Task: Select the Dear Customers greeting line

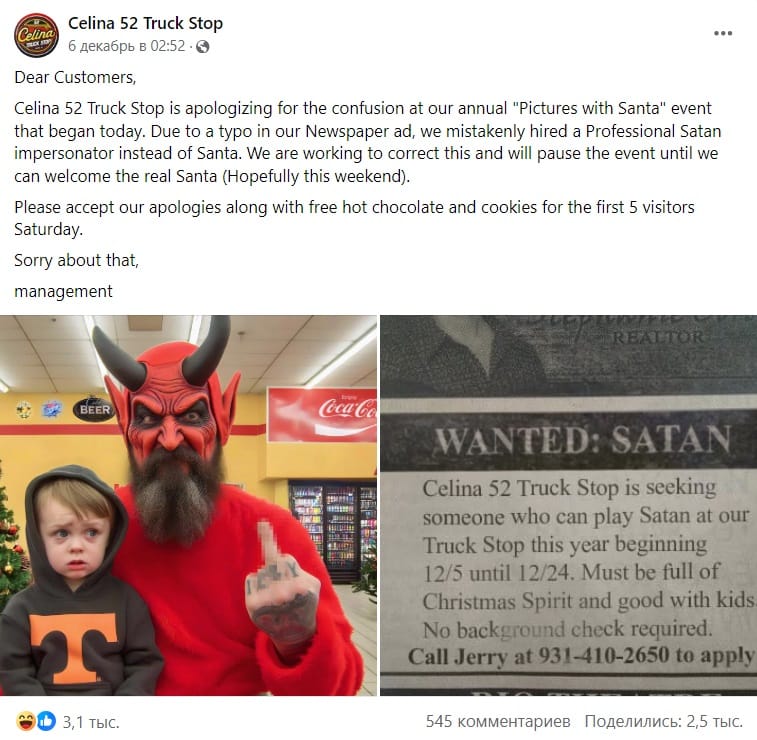Action: [75, 77]
